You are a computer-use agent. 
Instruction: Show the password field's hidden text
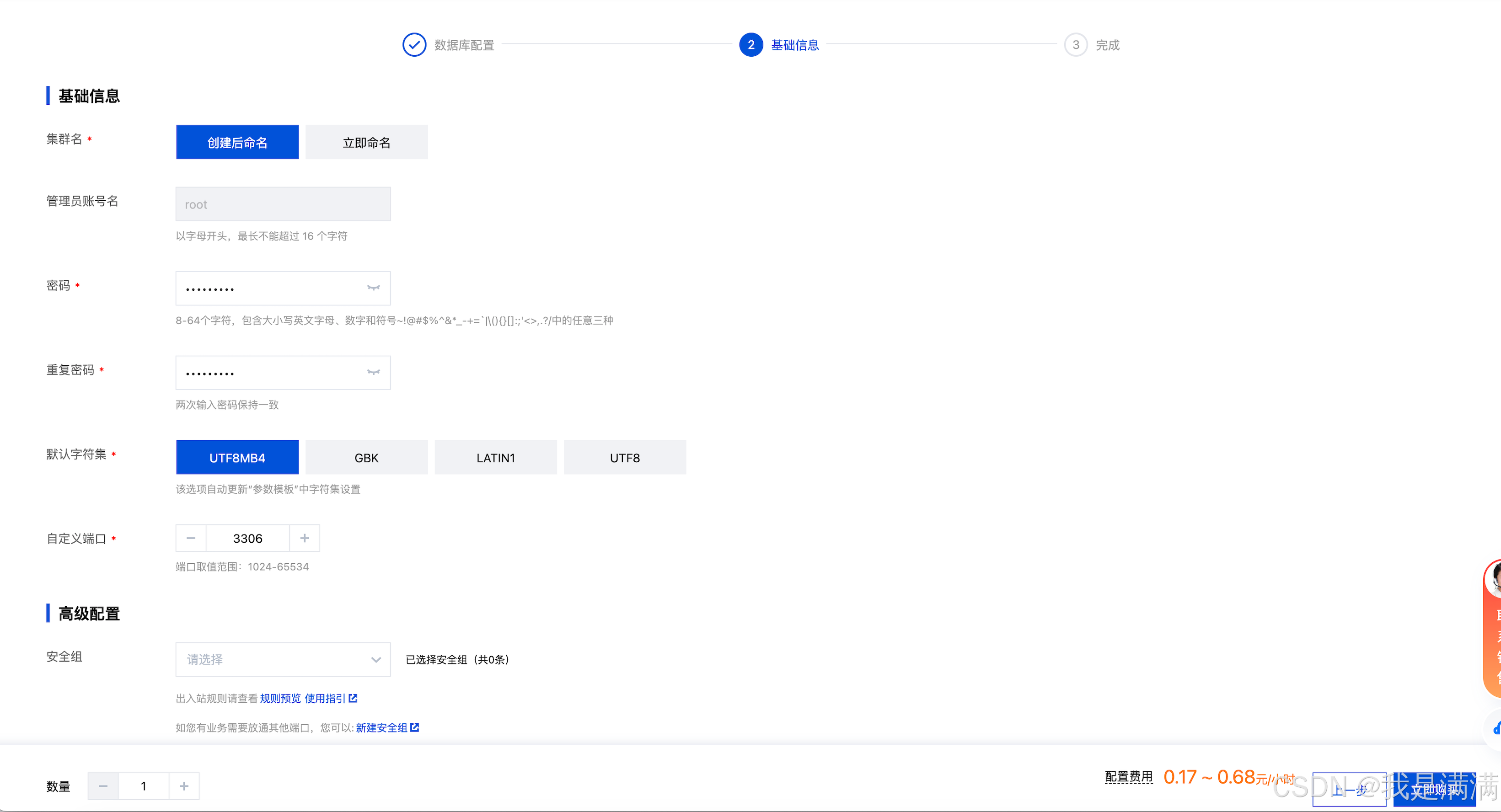coord(373,288)
